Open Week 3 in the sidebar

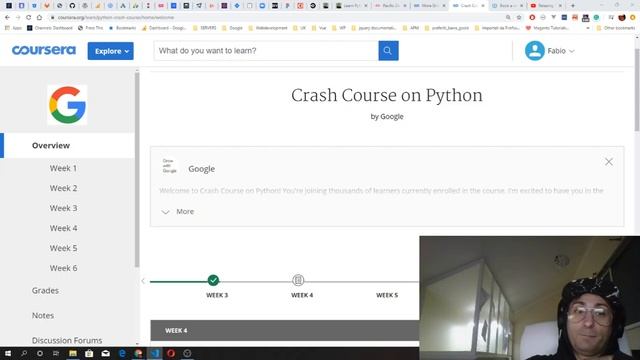pyautogui.click(x=63, y=208)
